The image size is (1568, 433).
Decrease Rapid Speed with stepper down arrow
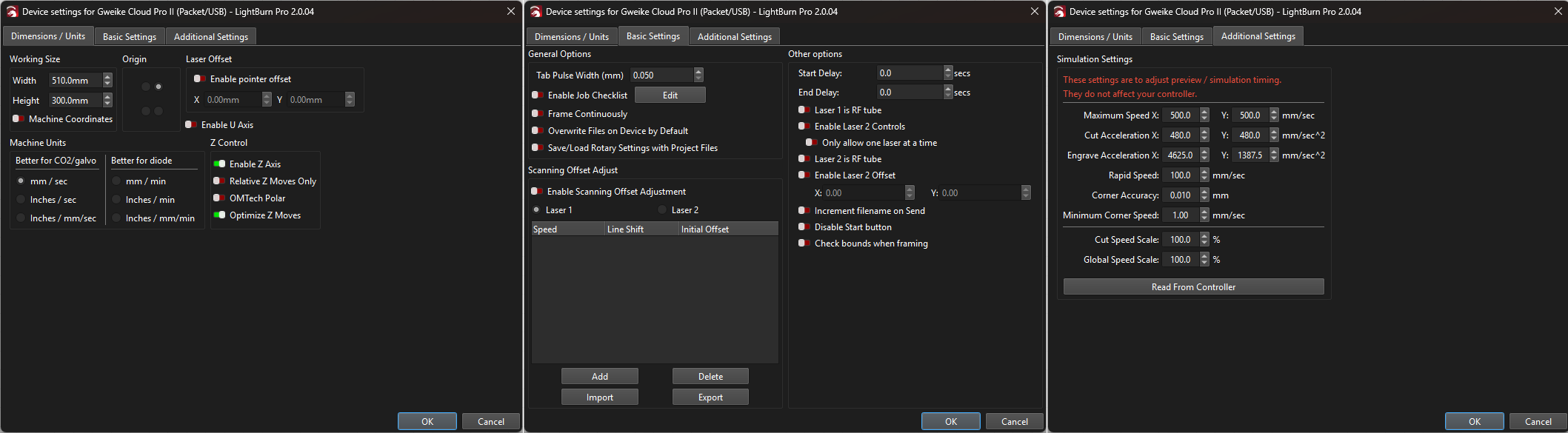[x=1204, y=179]
